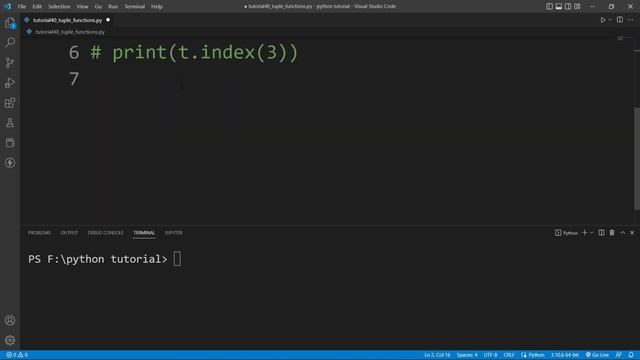Start Go Live server

[597, 355]
